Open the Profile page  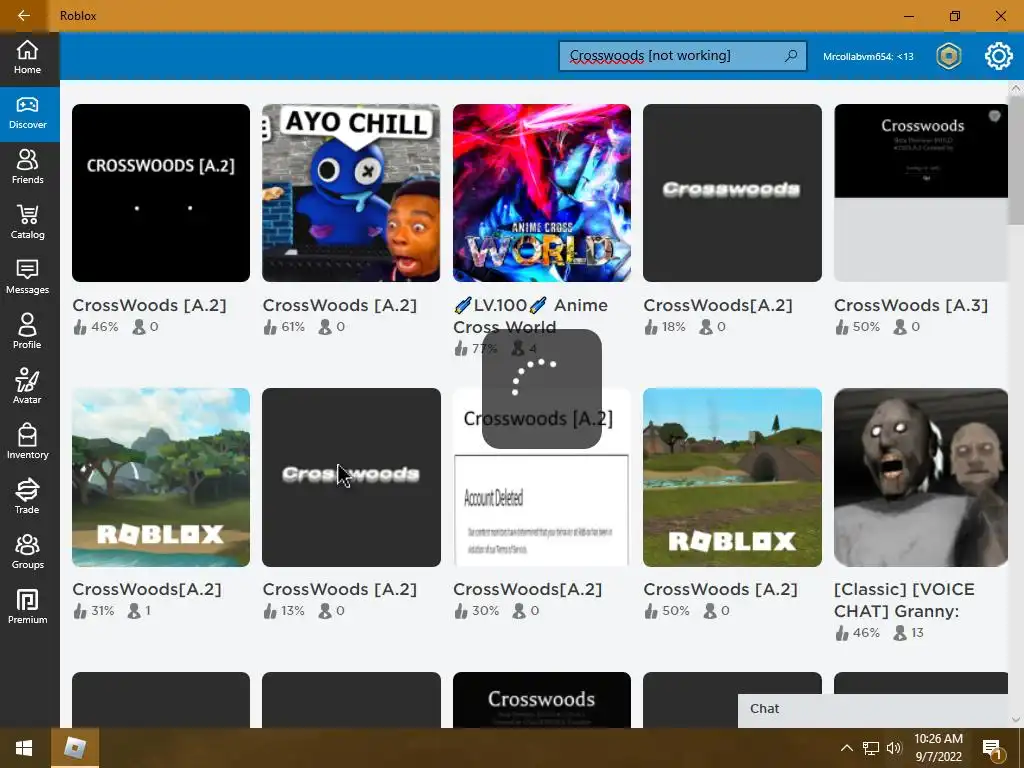(27, 332)
